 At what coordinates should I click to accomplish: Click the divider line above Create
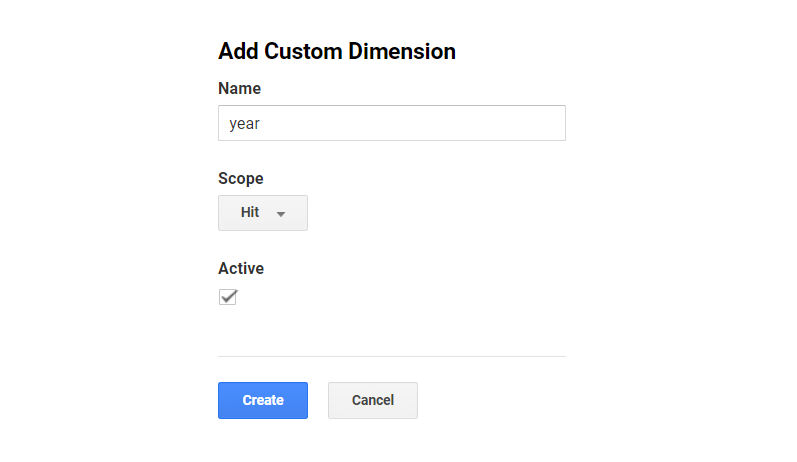[391, 356]
